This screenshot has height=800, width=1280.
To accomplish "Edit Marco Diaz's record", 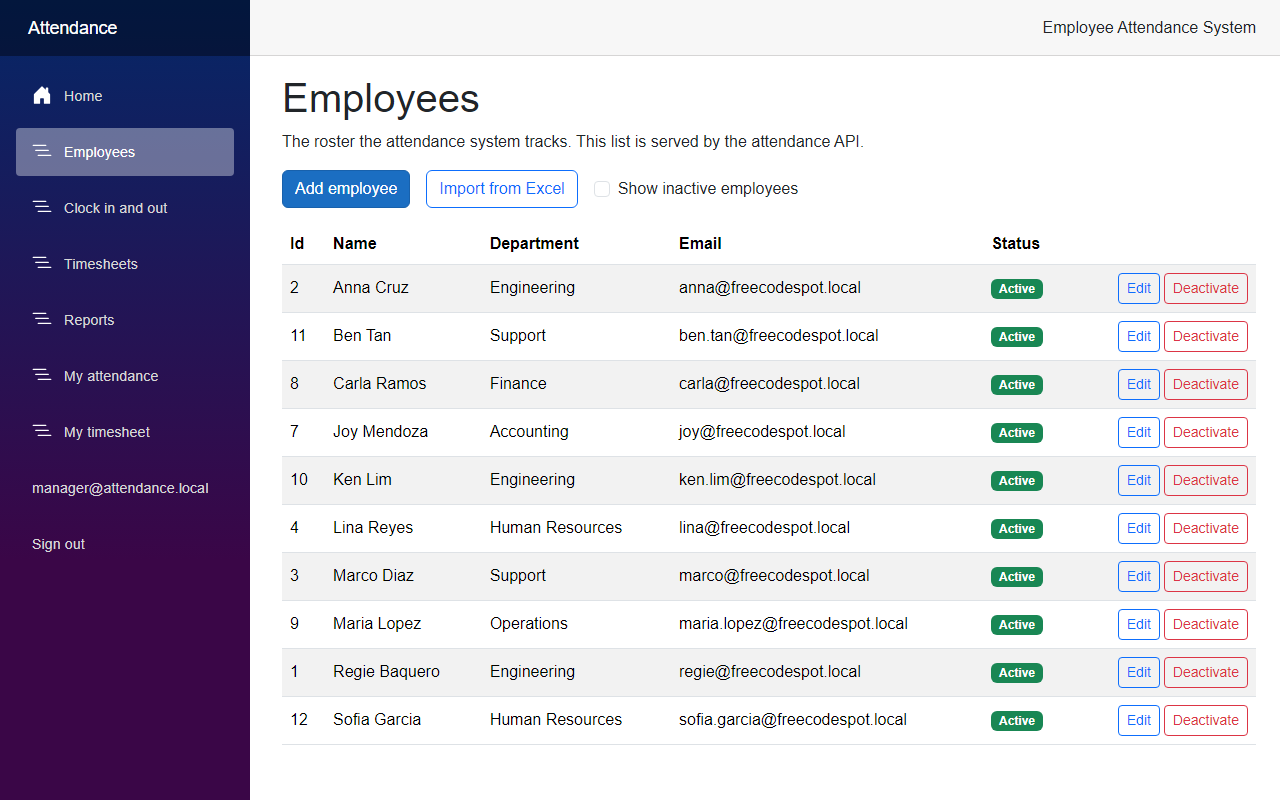I will [1139, 576].
